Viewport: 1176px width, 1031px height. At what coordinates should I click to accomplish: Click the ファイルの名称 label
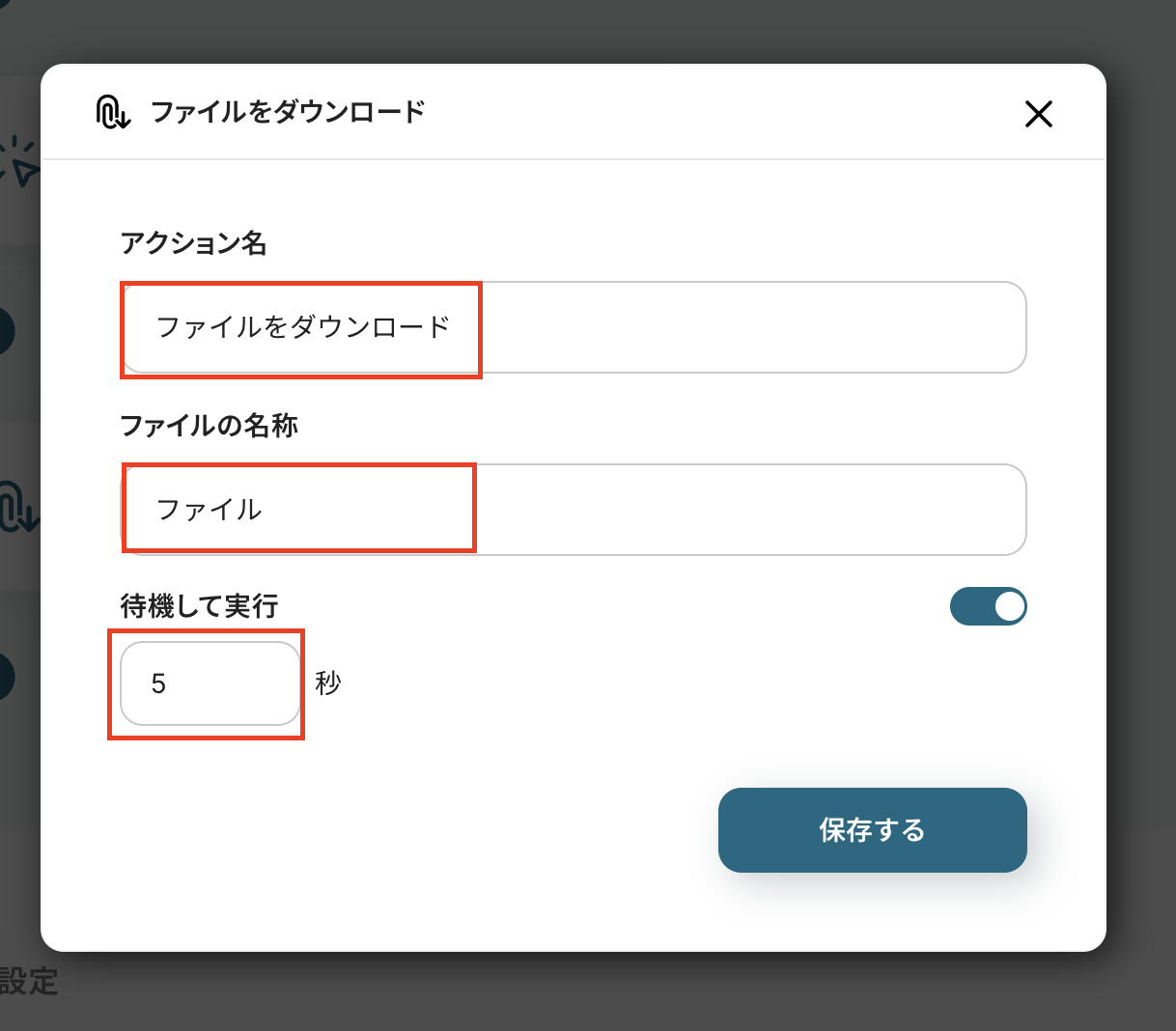(x=209, y=426)
